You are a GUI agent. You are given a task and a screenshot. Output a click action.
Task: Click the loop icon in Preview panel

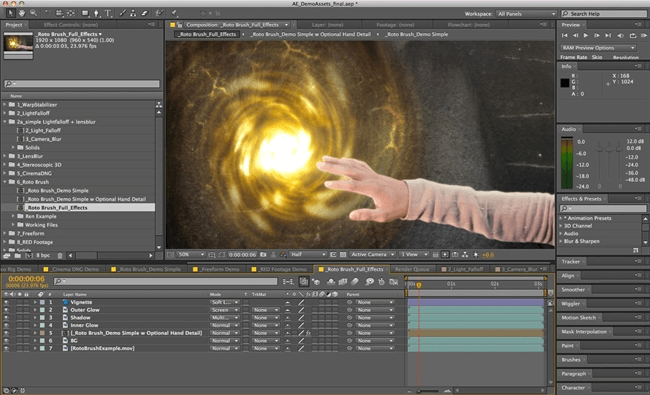click(633, 36)
